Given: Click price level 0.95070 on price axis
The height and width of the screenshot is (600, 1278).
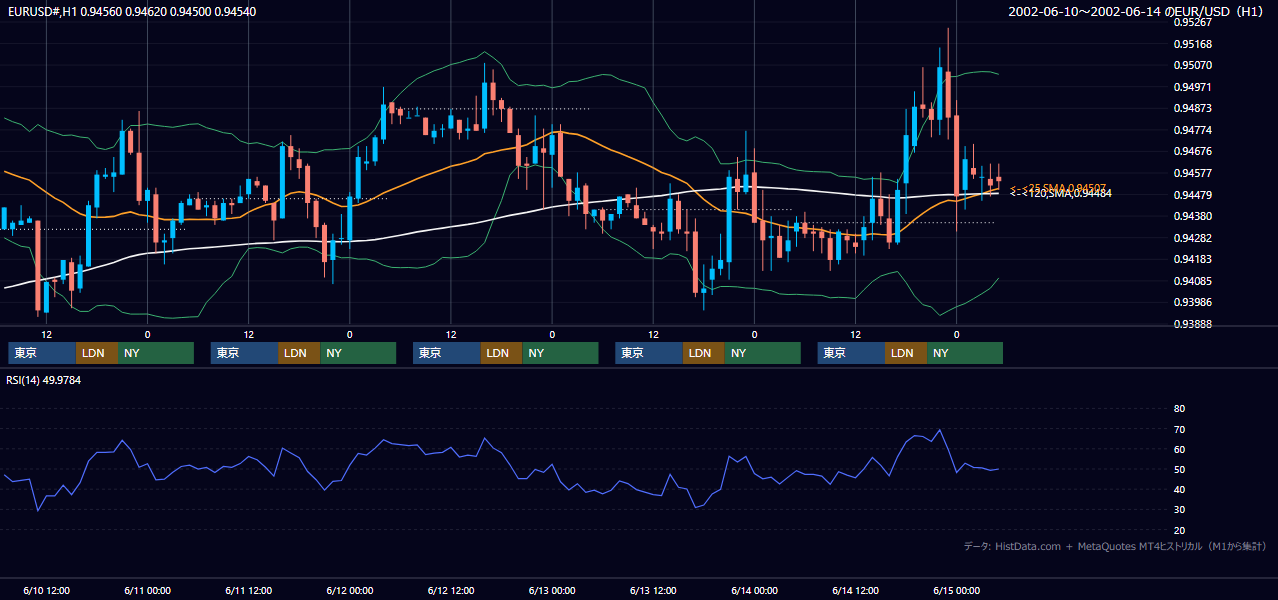Looking at the screenshot, I should click(x=1194, y=66).
